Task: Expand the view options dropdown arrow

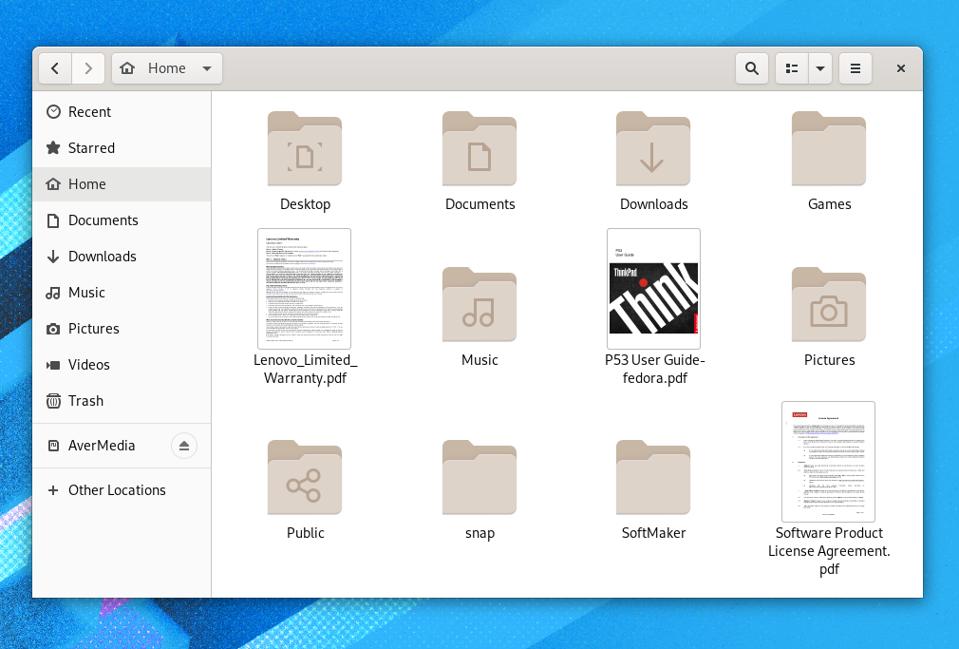Action: click(820, 68)
